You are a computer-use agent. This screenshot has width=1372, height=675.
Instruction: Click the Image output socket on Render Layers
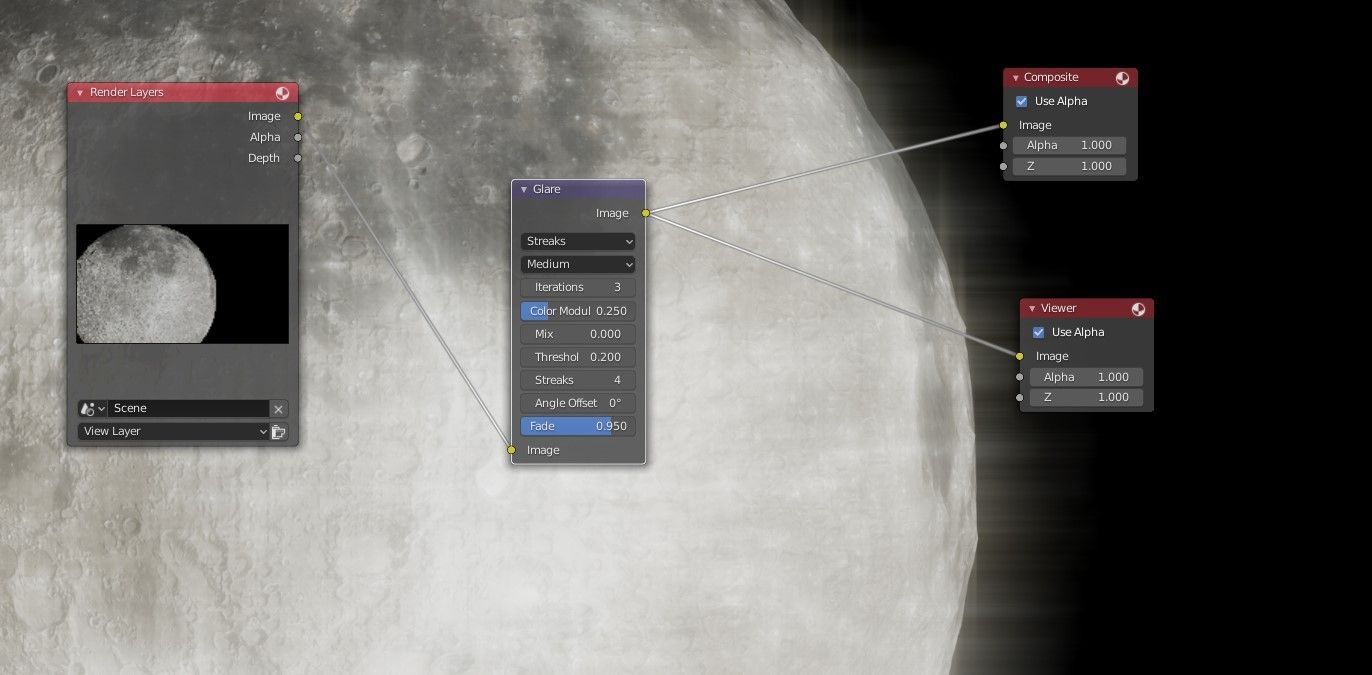pos(297,116)
